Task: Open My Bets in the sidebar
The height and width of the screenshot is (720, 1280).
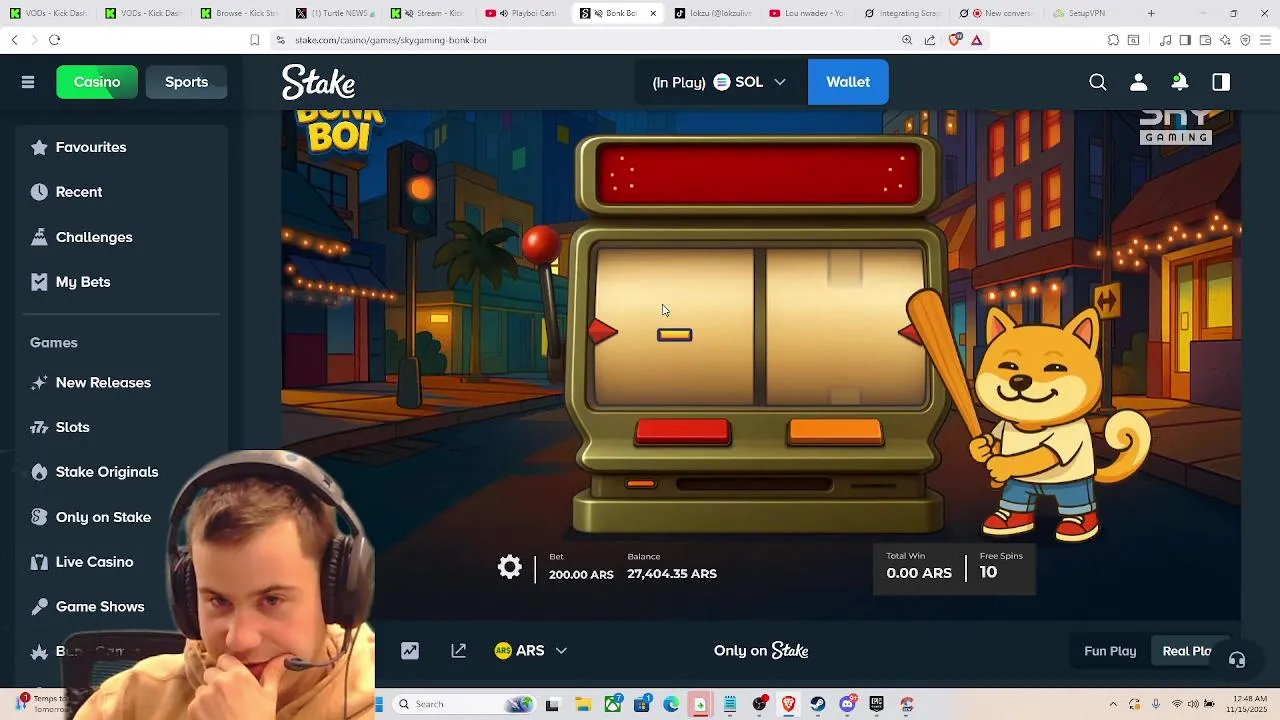Action: point(83,282)
